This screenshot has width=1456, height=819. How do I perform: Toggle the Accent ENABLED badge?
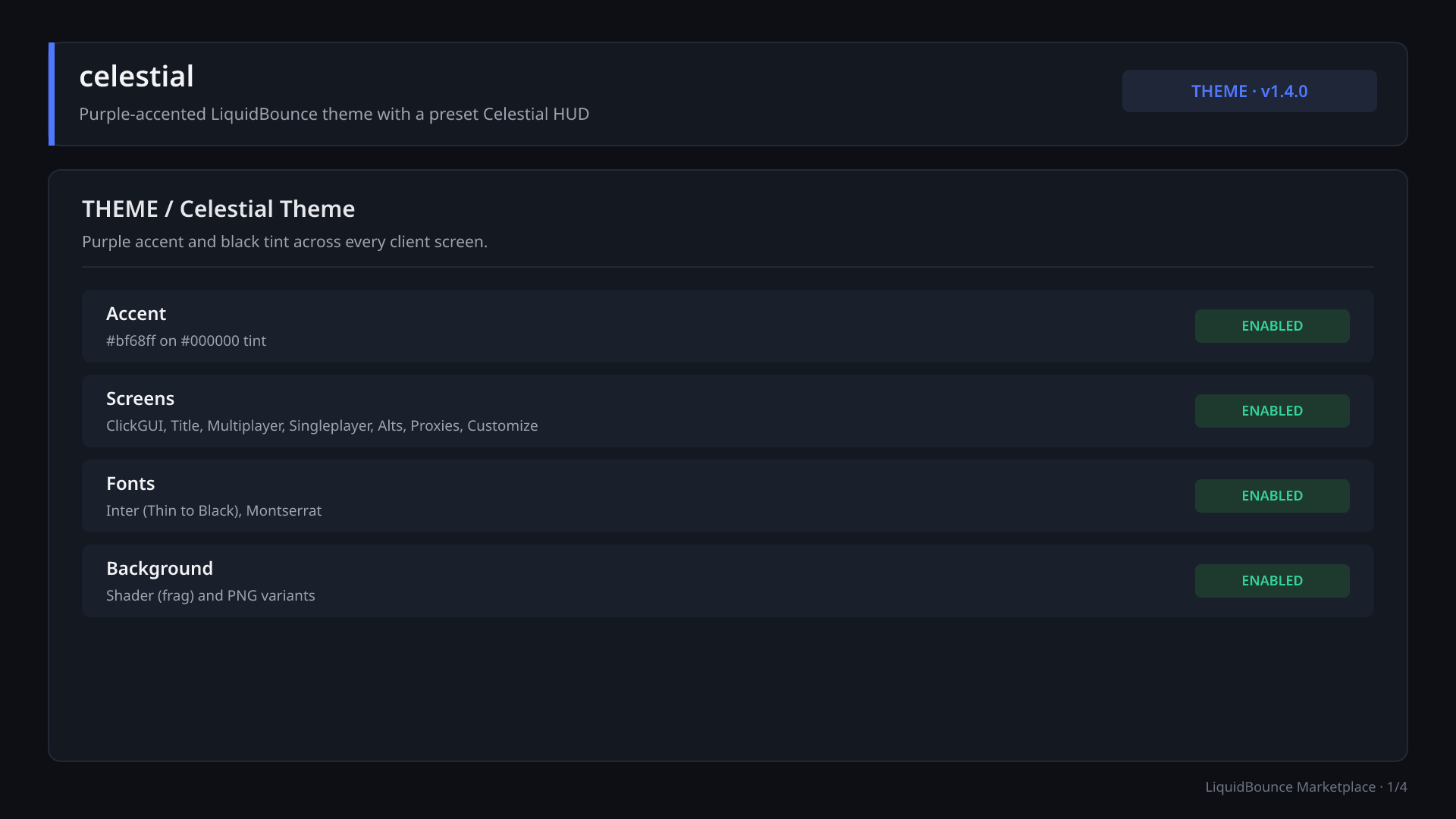pos(1272,326)
